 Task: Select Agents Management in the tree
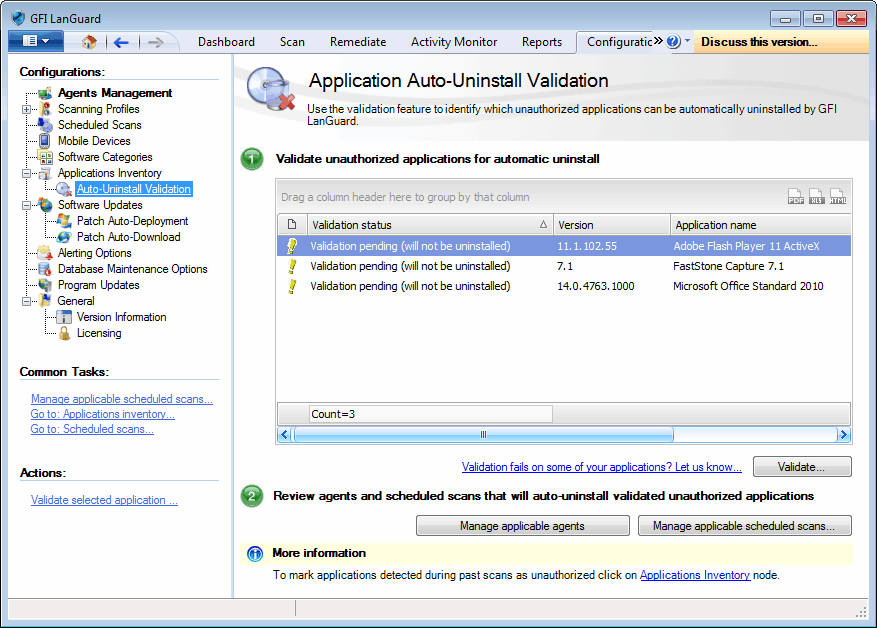[x=115, y=93]
